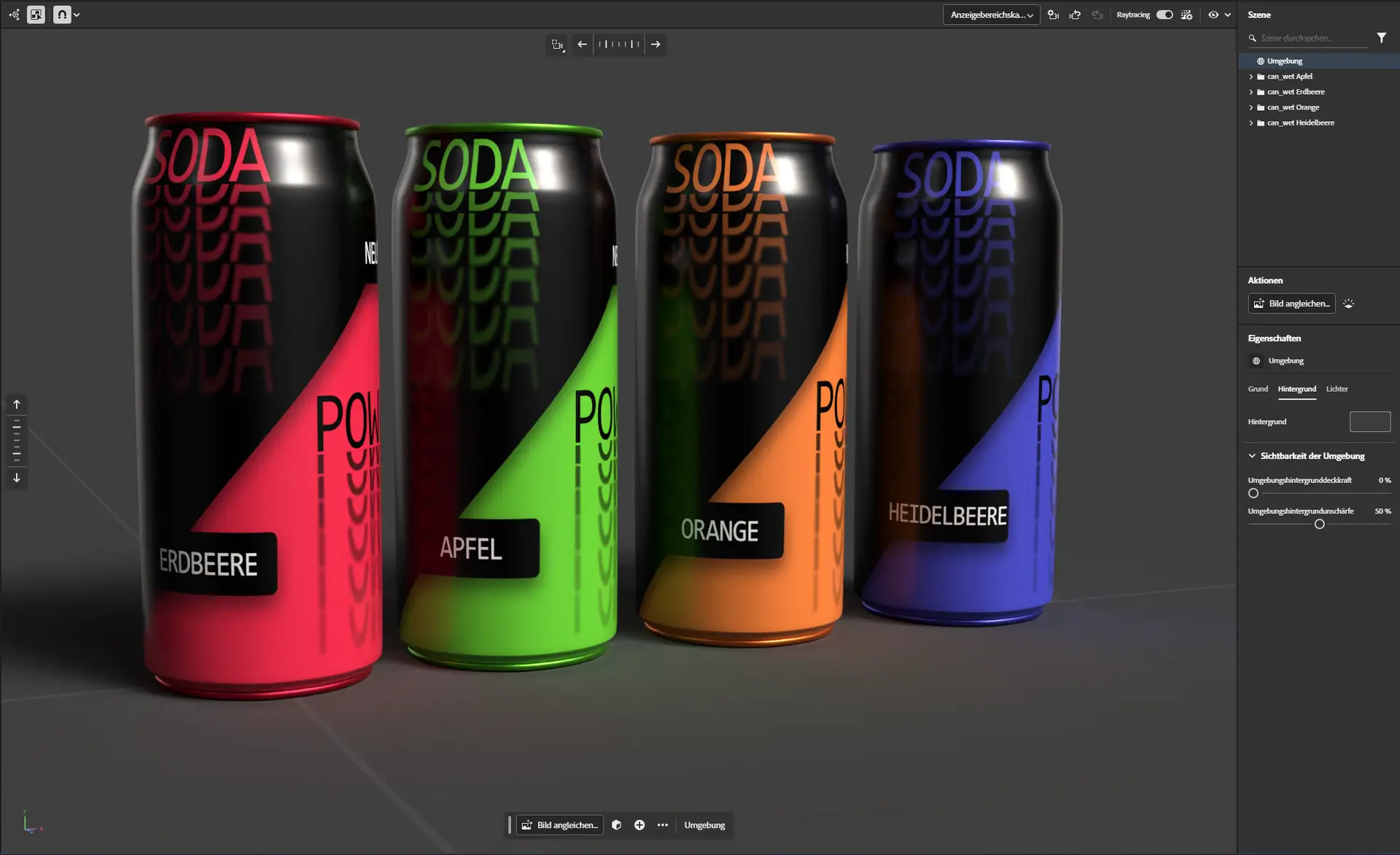Image resolution: width=1400 pixels, height=855 pixels.
Task: Open the dropdown arrow beside the magnet icon
Action: pos(77,15)
